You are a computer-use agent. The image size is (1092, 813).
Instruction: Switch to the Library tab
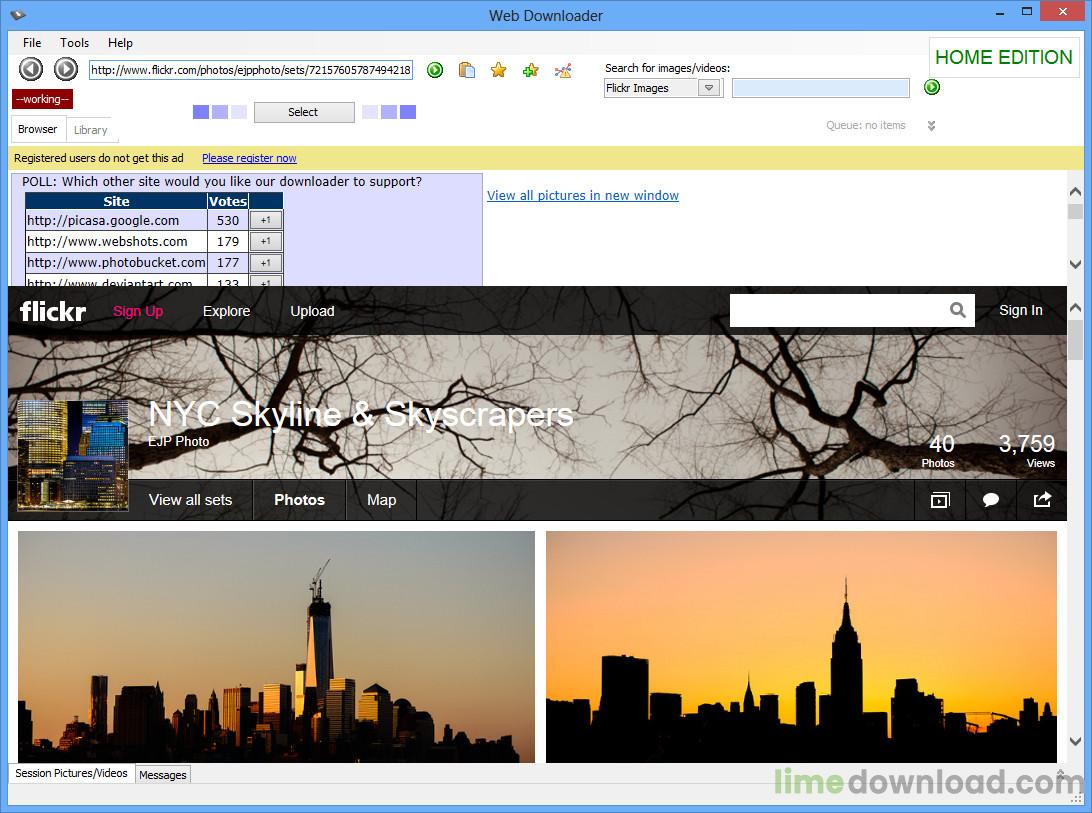(x=91, y=130)
